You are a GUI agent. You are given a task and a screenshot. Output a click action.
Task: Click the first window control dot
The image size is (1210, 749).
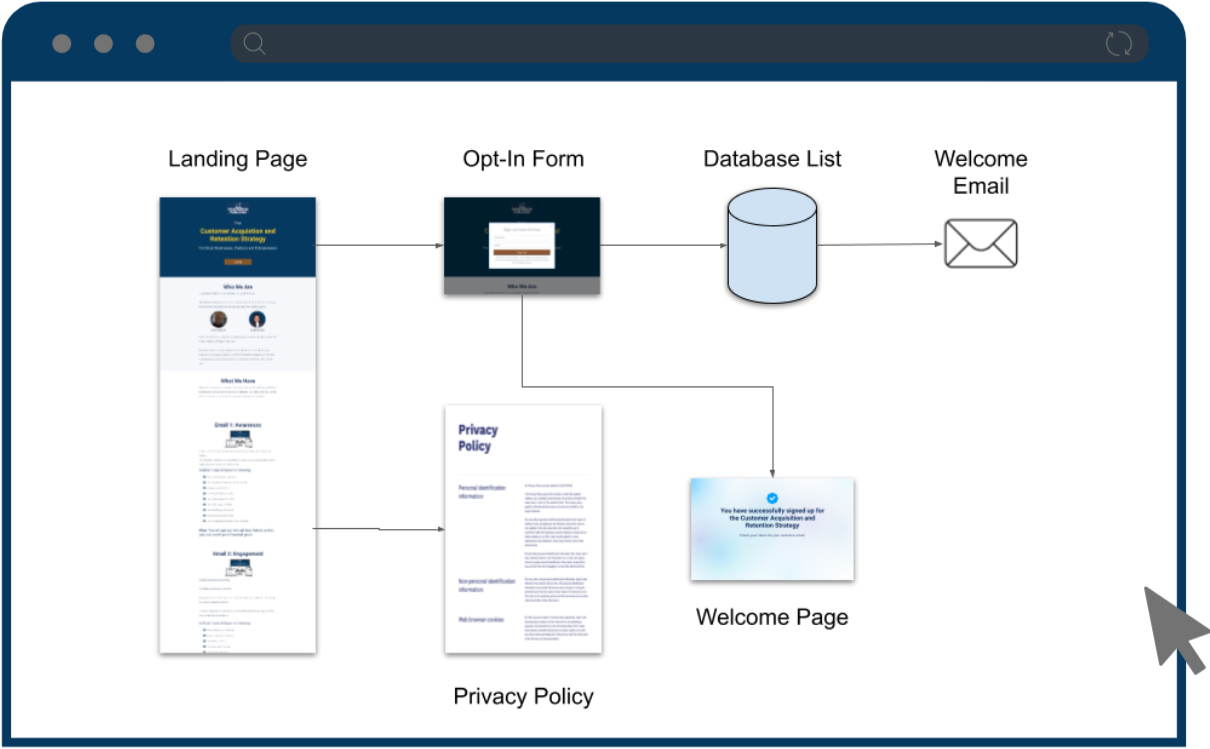62,44
